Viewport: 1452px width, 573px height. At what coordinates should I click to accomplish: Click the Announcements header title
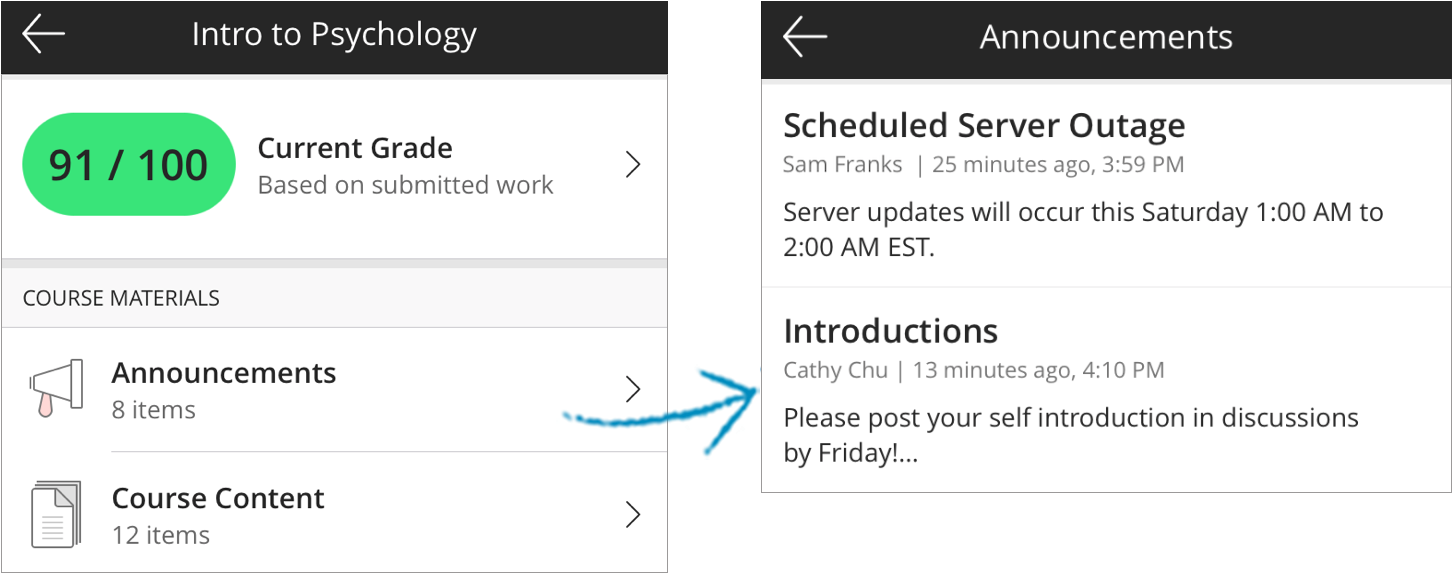click(1106, 37)
